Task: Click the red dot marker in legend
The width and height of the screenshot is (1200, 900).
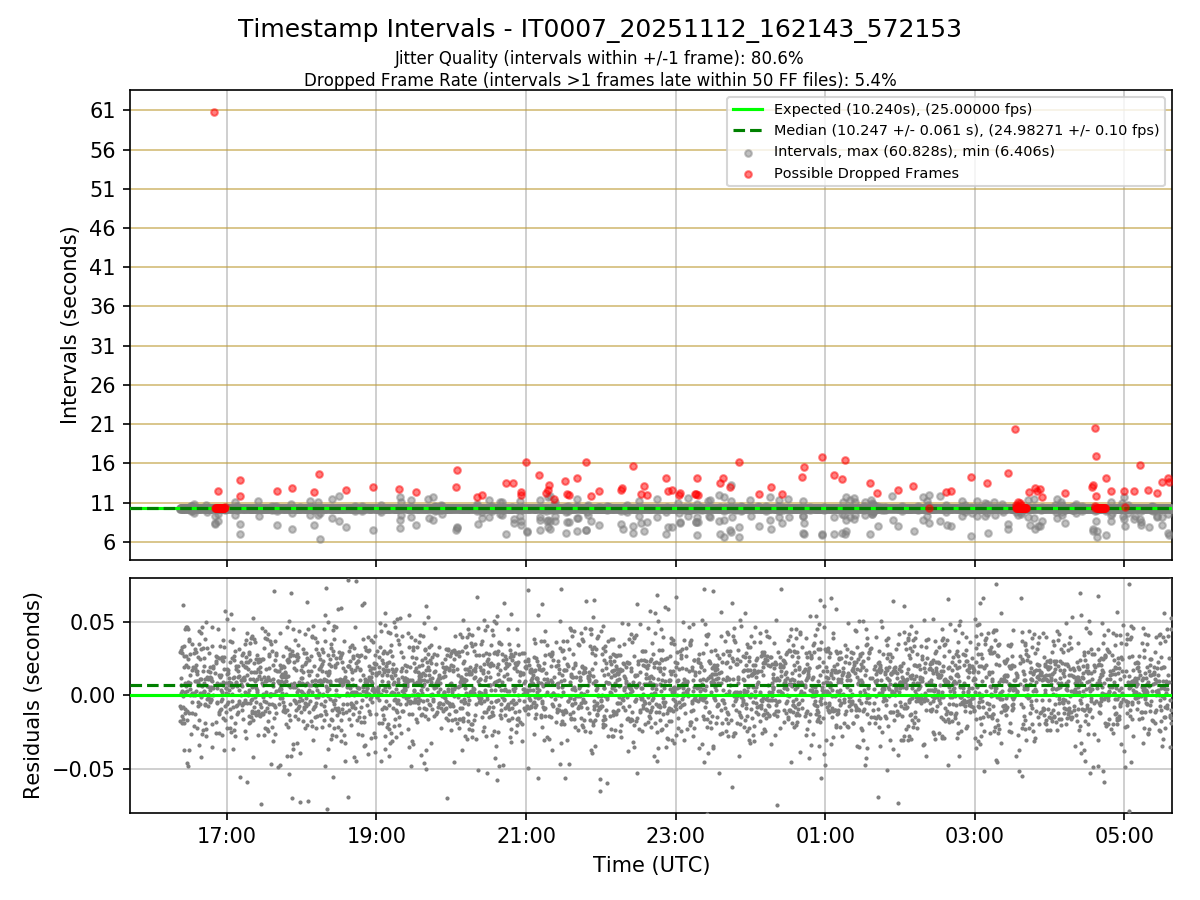Action: click(749, 173)
